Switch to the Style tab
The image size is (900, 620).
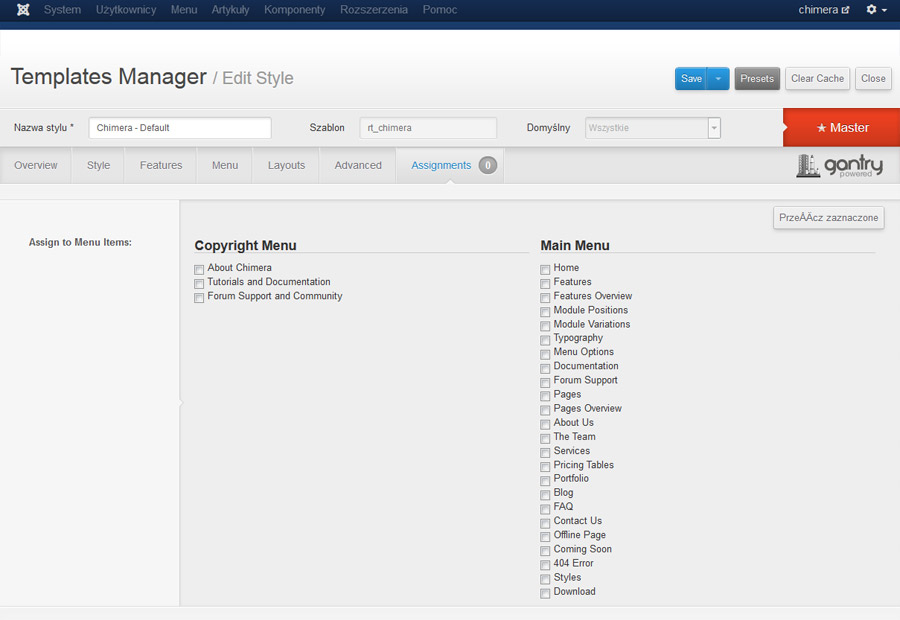(98, 165)
